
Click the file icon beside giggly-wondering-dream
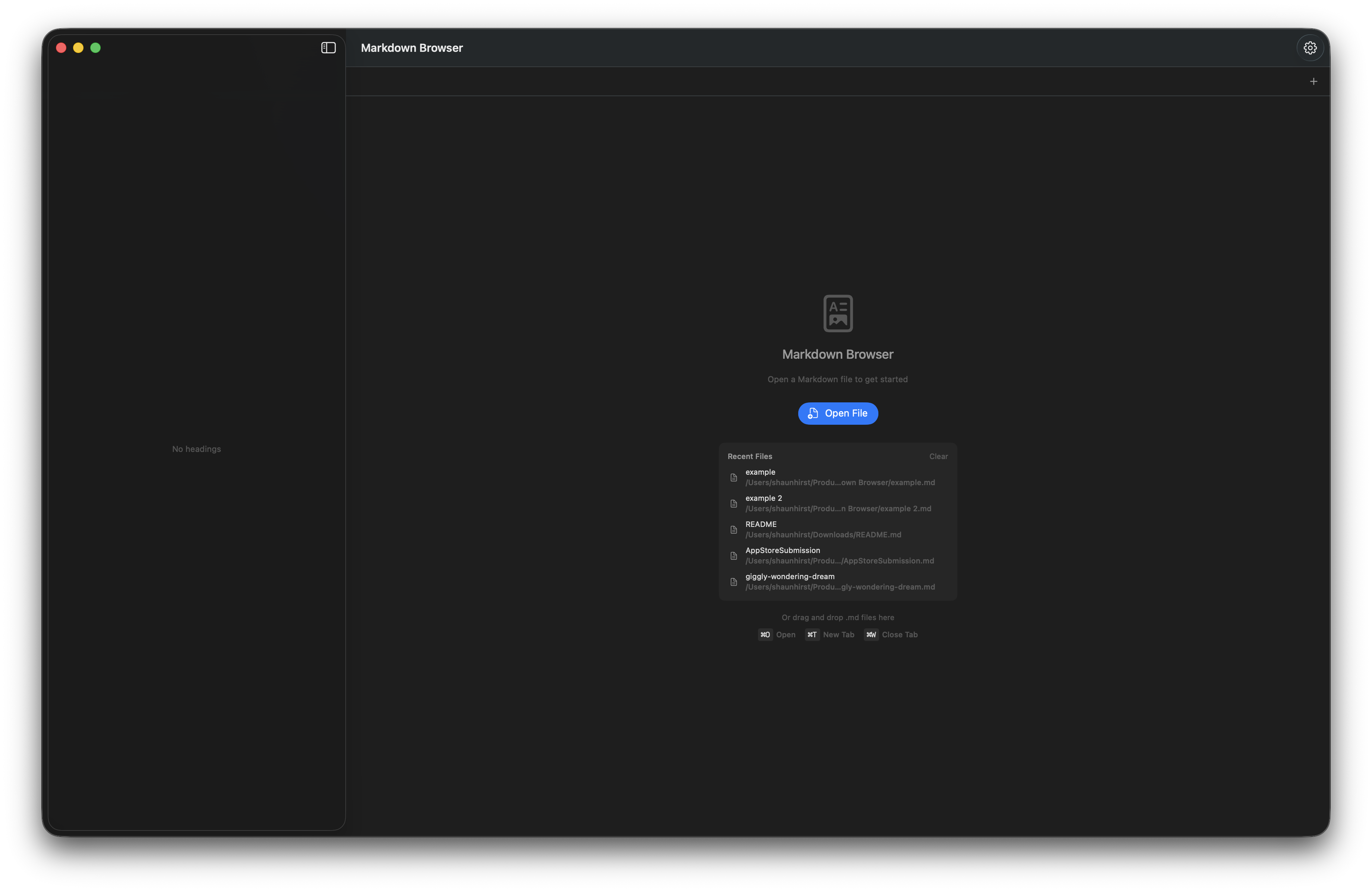[733, 582]
